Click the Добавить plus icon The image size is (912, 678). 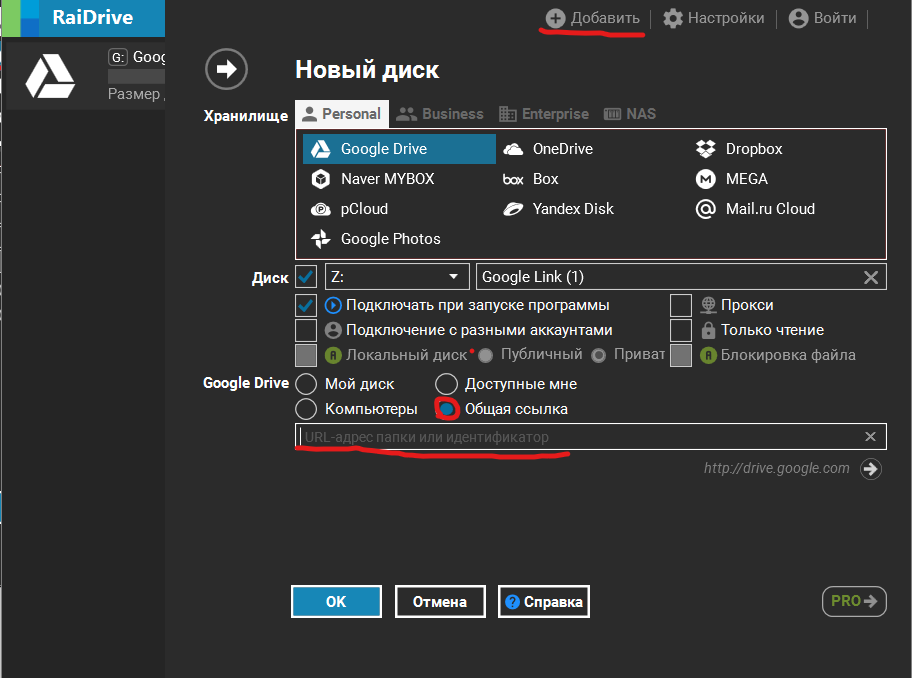555,19
